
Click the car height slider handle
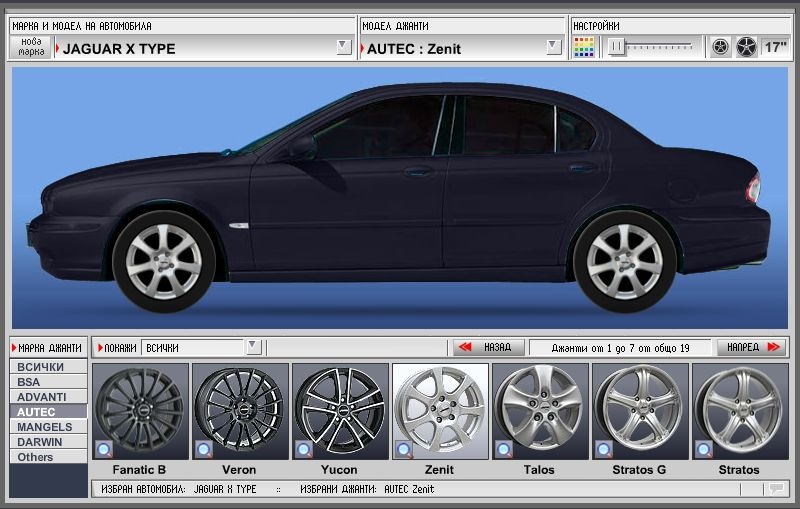pyautogui.click(x=618, y=47)
